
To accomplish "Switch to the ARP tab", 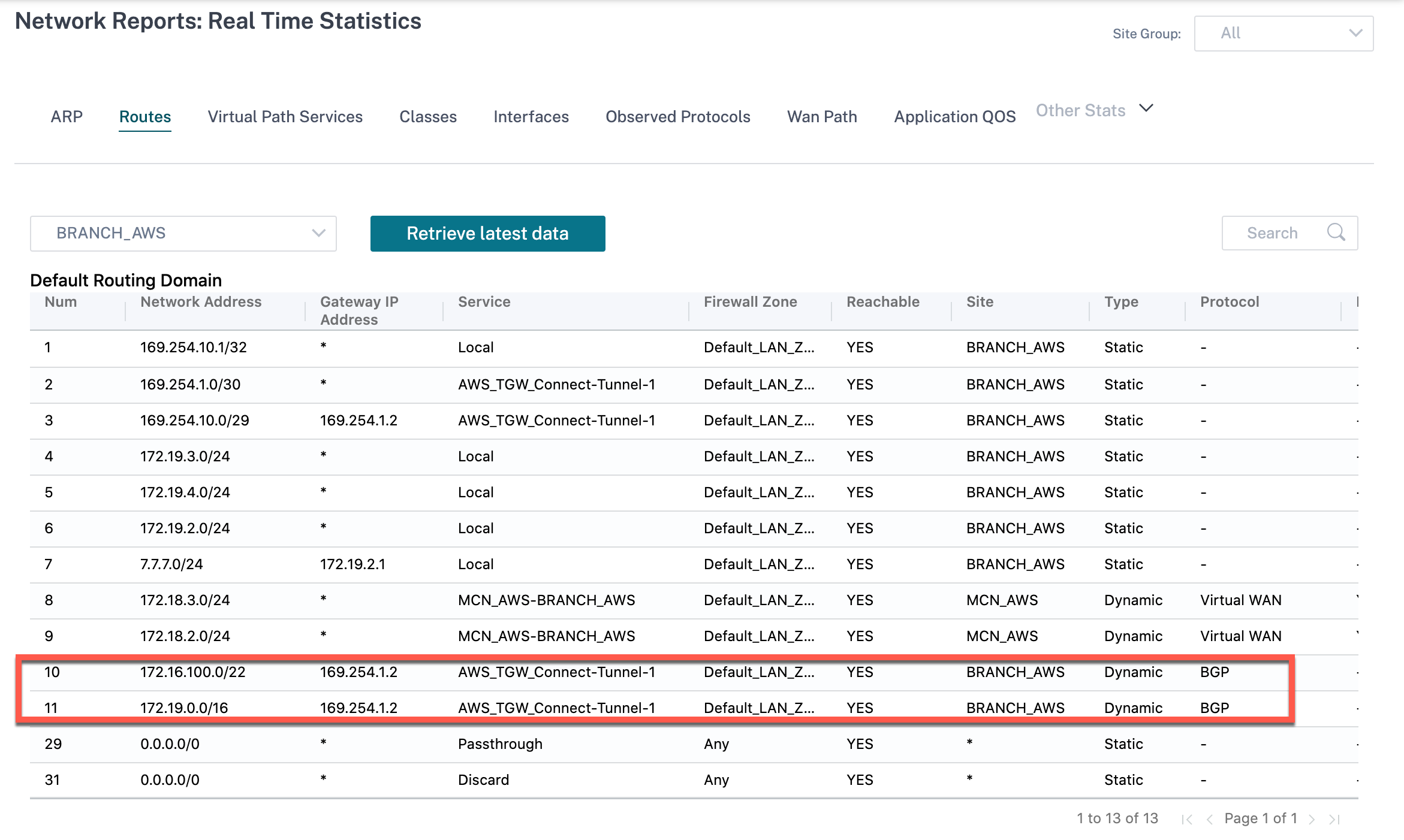I will (x=67, y=116).
